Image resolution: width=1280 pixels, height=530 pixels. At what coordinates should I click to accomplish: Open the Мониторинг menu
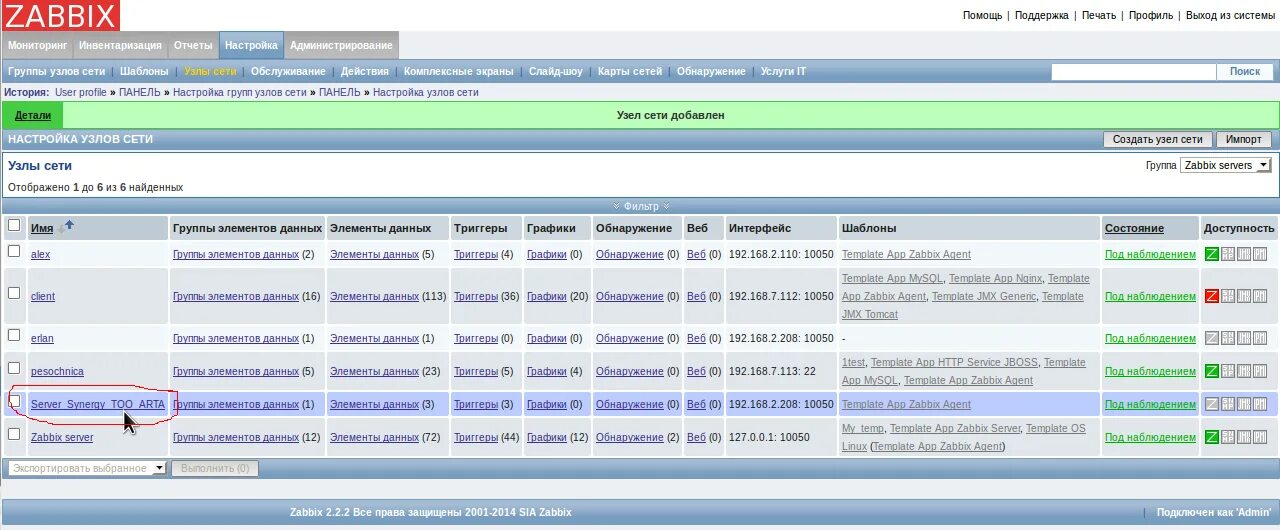[x=37, y=45]
